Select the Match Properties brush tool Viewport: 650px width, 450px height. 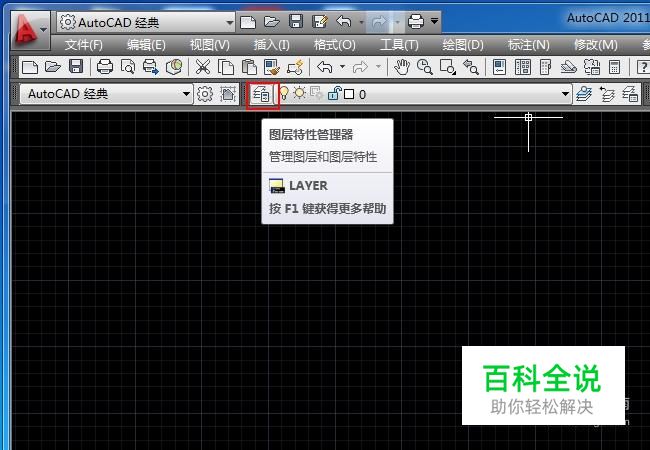(x=272, y=67)
